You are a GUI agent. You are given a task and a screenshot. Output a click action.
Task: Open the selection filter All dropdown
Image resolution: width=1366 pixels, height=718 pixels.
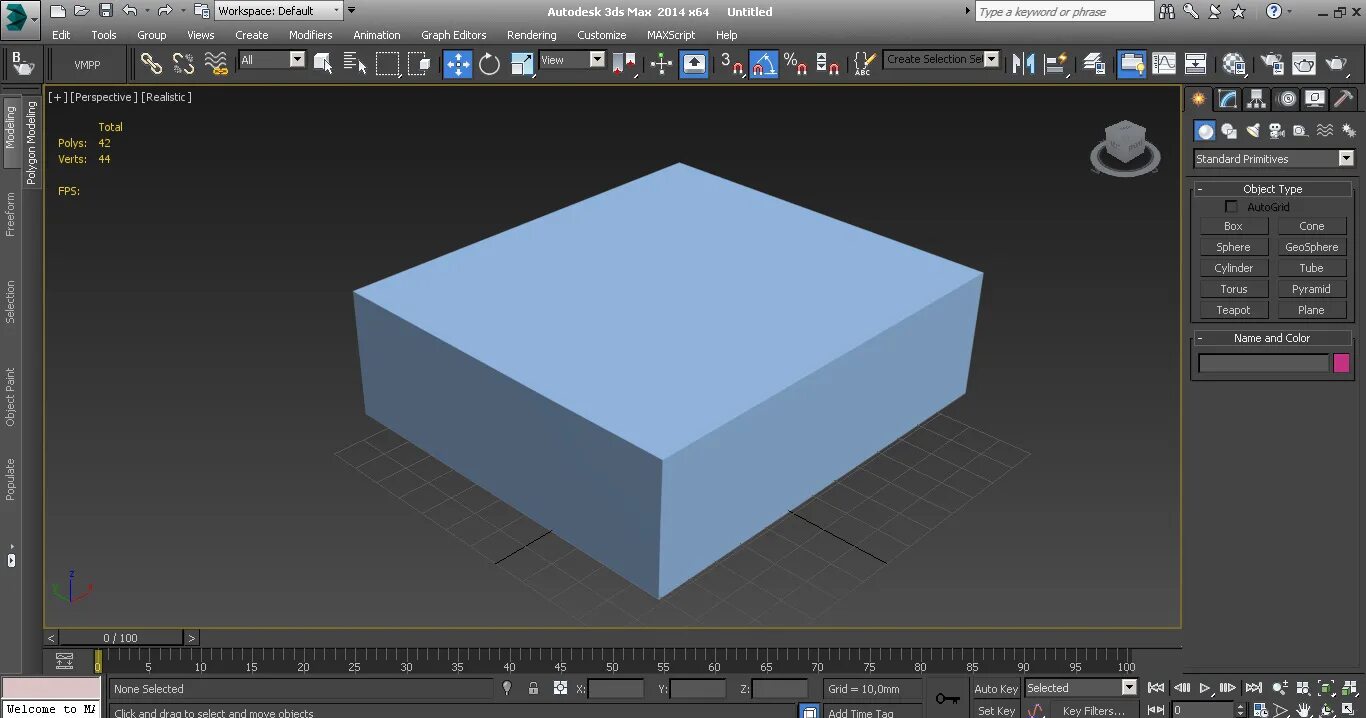pyautogui.click(x=272, y=60)
